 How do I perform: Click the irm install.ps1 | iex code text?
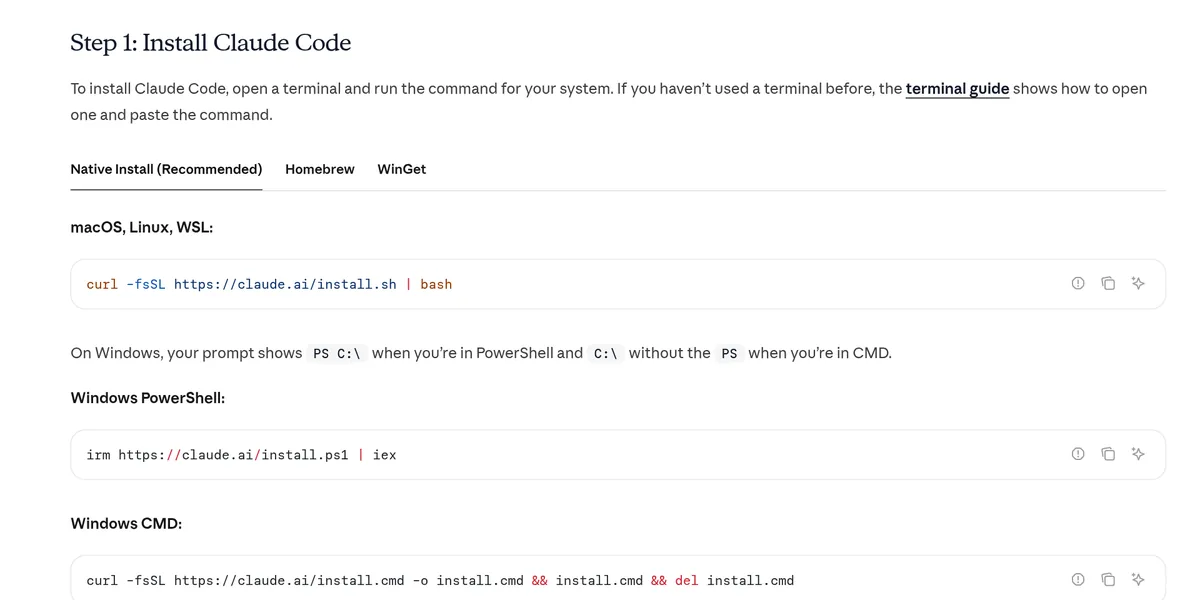click(241, 454)
